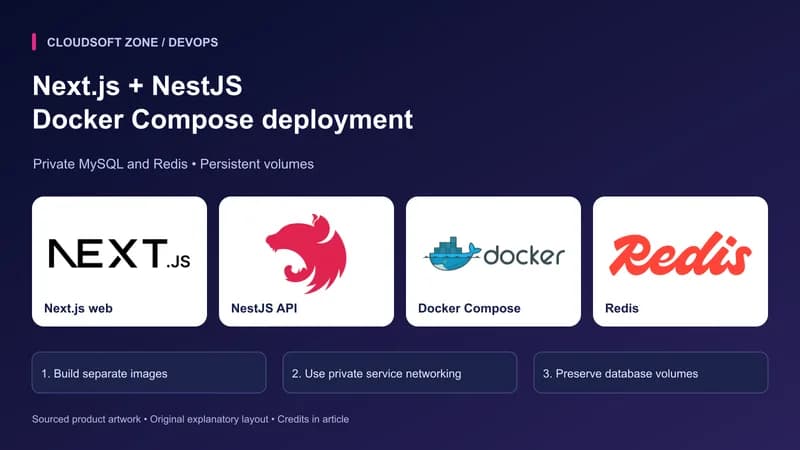This screenshot has height=450, width=800.
Task: Click step '3. Preserve database volumes'
Action: (x=651, y=372)
